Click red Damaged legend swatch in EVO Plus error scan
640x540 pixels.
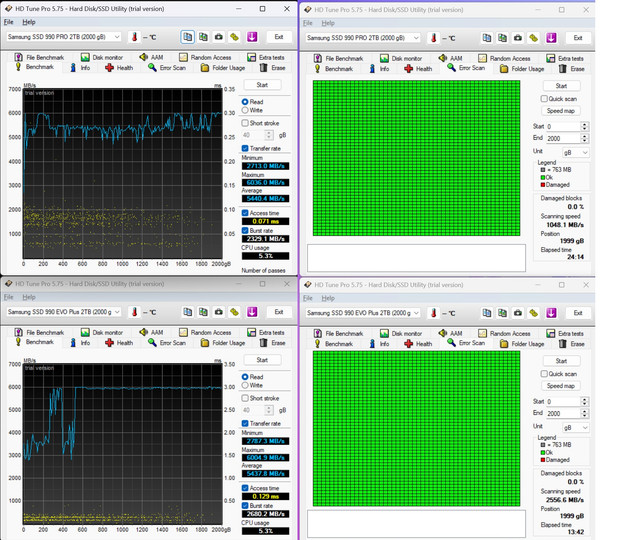[543, 460]
